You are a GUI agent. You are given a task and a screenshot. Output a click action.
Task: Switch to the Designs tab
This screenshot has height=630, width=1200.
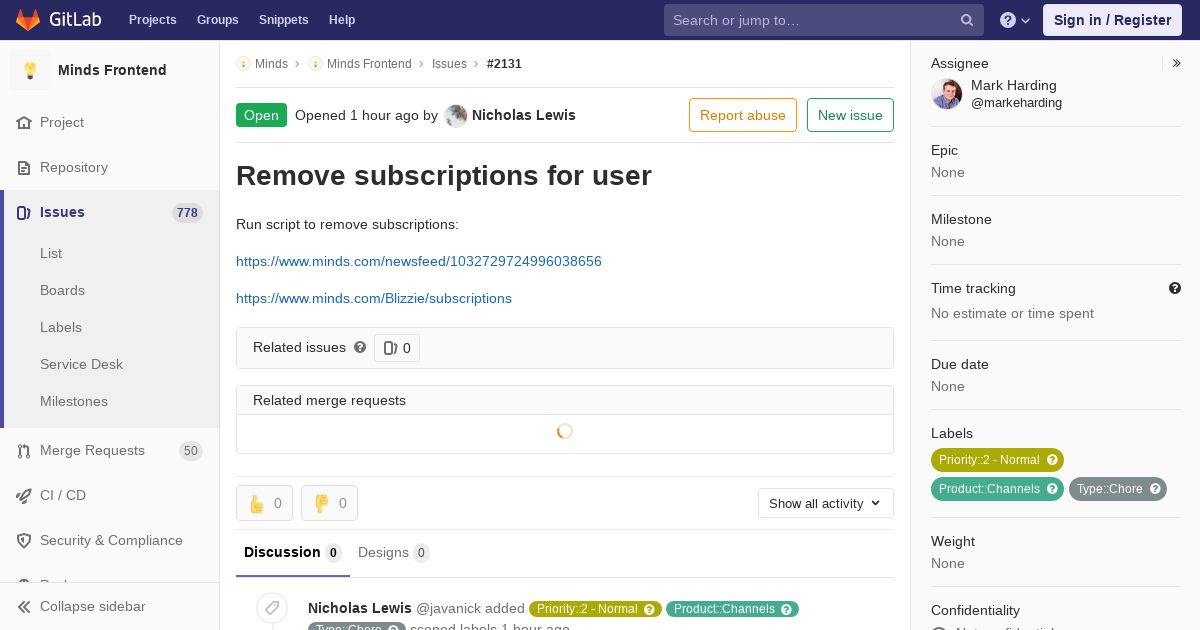[394, 552]
